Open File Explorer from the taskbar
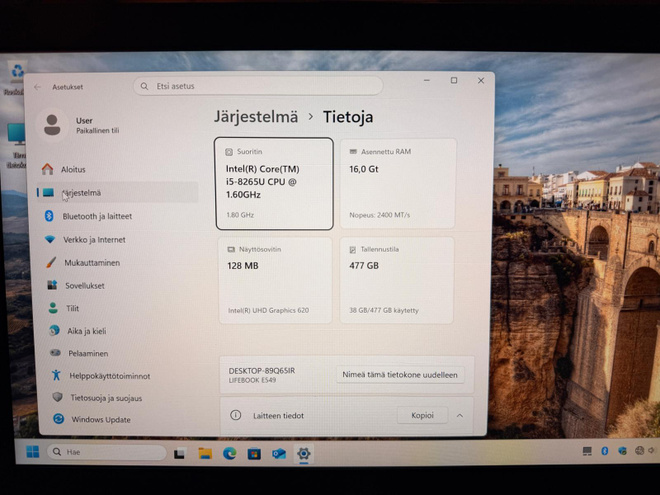This screenshot has width=660, height=495. click(205, 453)
